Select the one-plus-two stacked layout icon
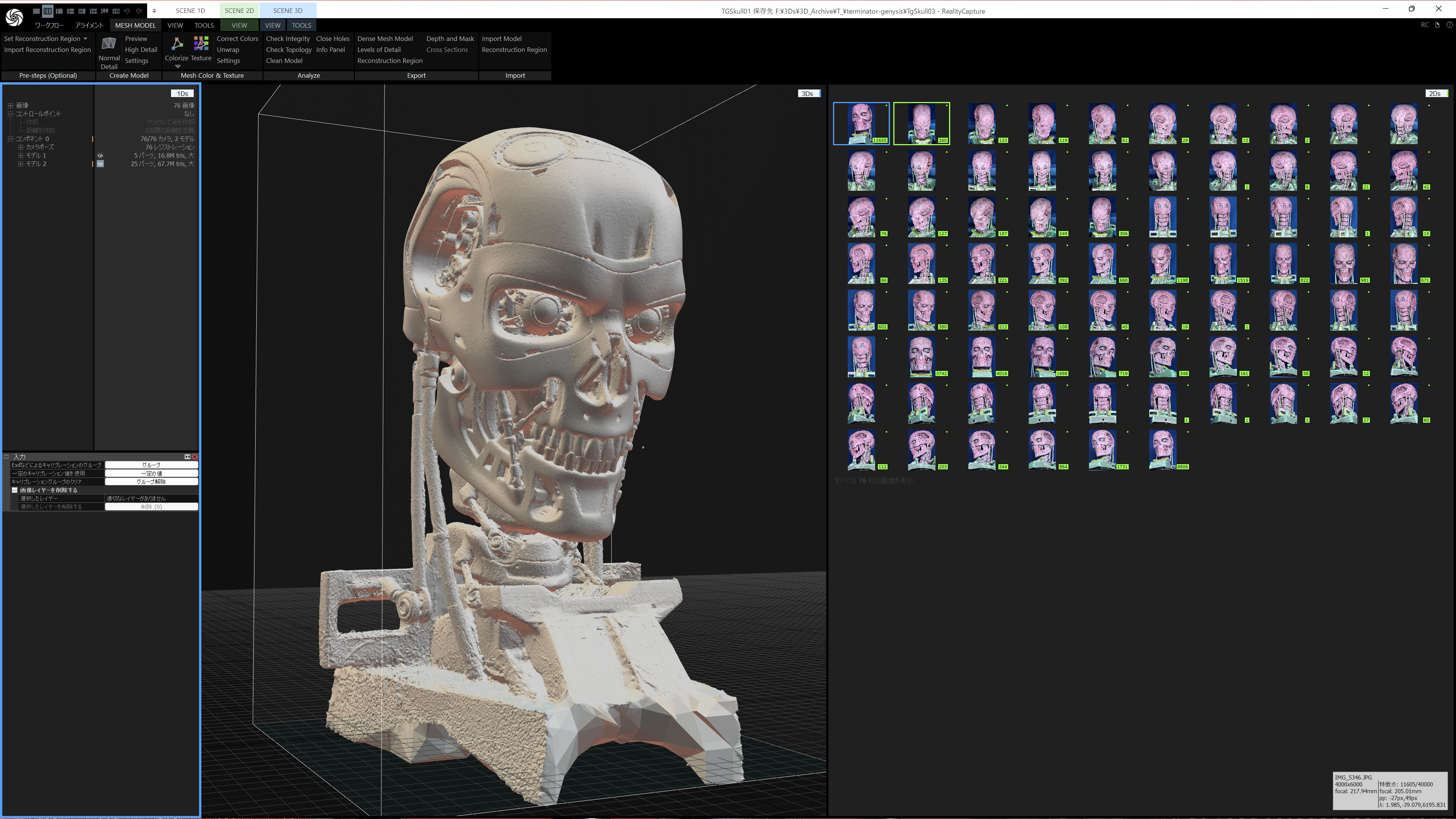The height and width of the screenshot is (819, 1456). tap(70, 11)
